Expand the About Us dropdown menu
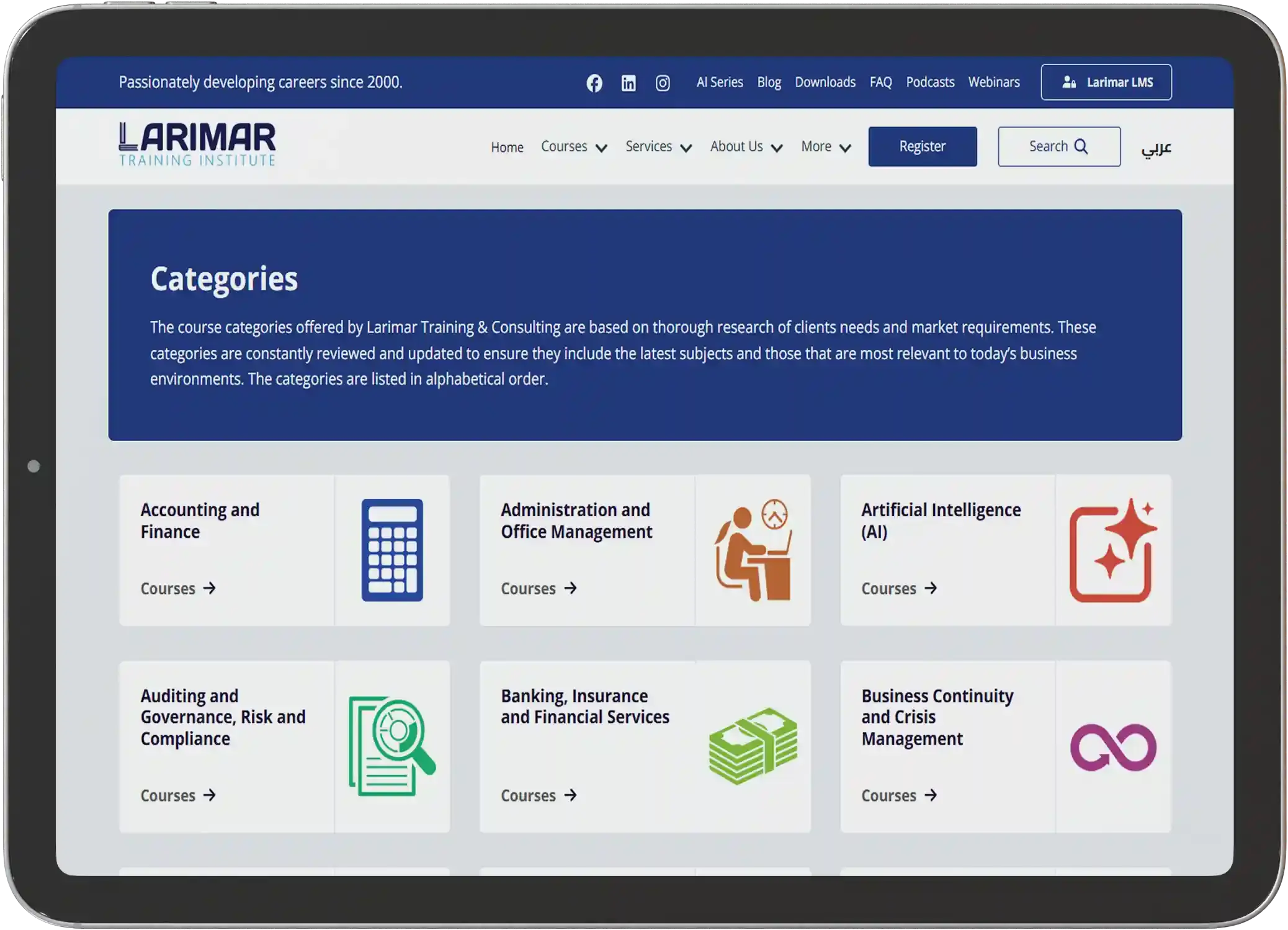Screen dimensions: 1288x930 tap(746, 146)
